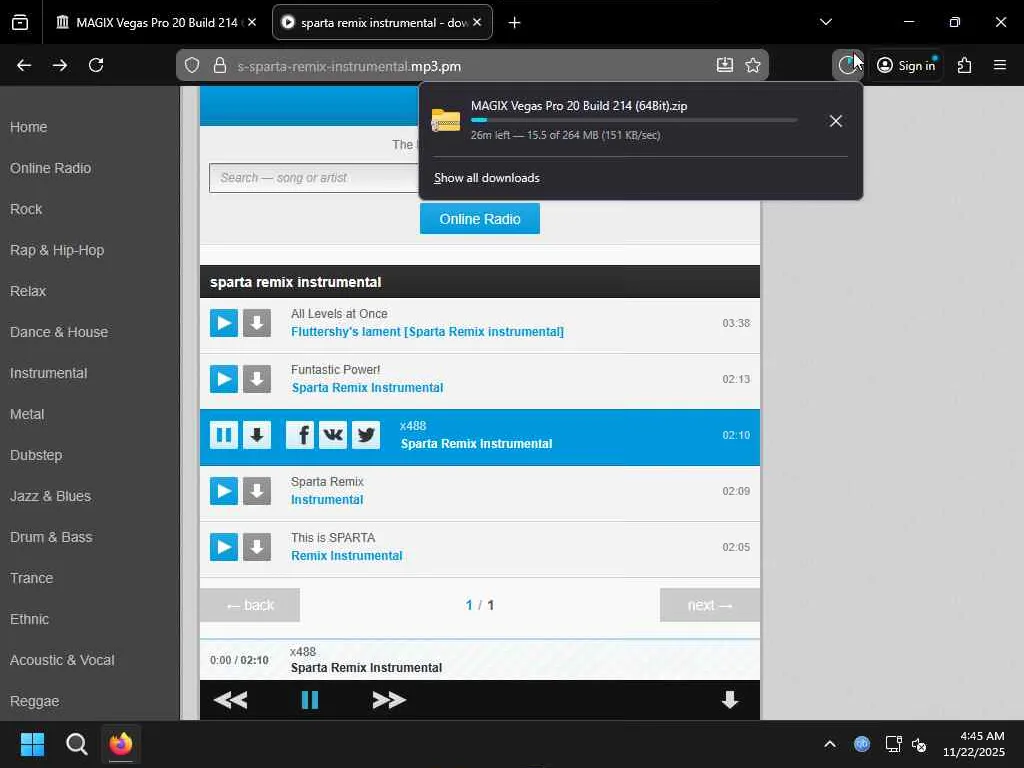
Task: View site security padlock info
Action: [220, 66]
